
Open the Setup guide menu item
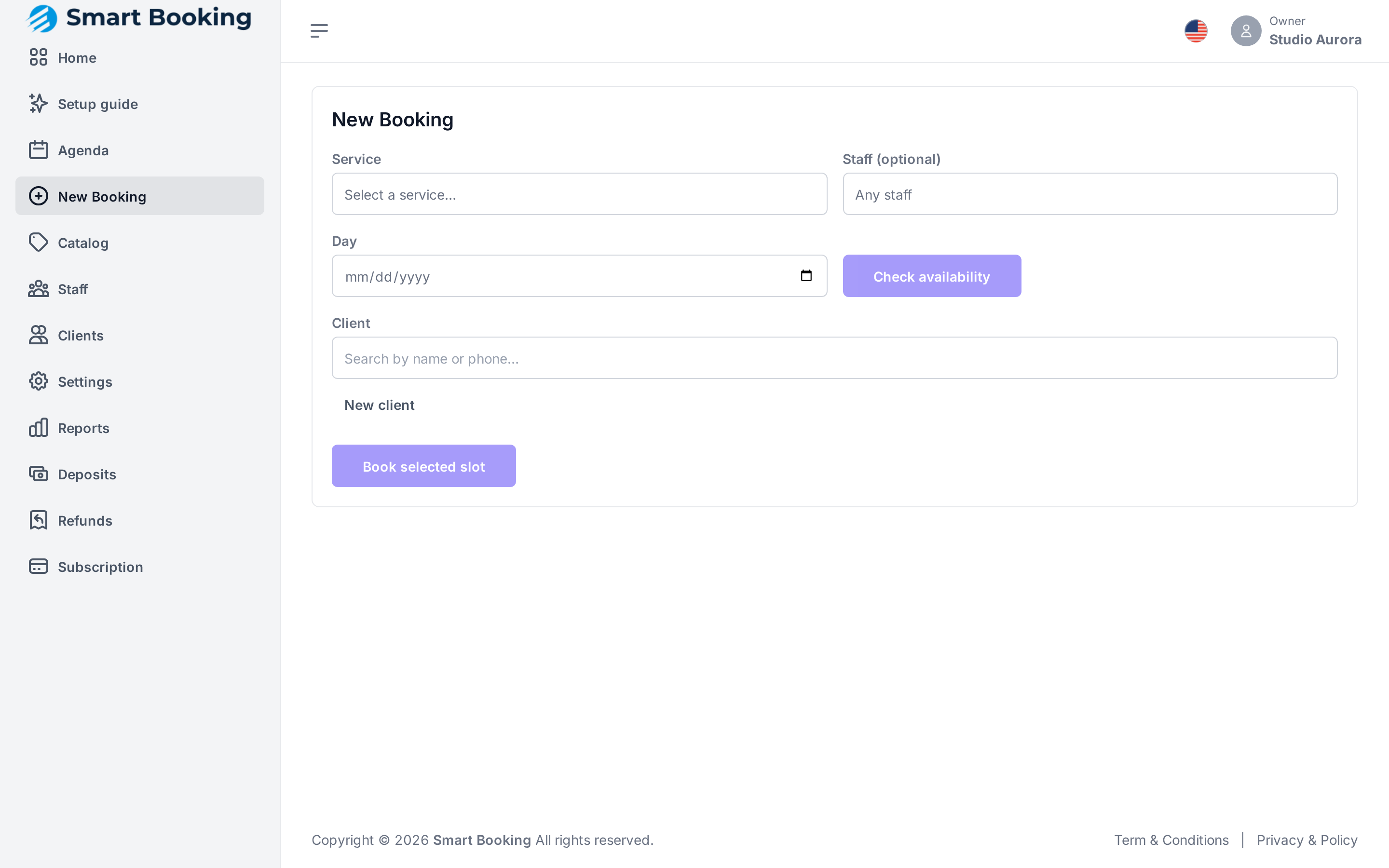point(139,104)
